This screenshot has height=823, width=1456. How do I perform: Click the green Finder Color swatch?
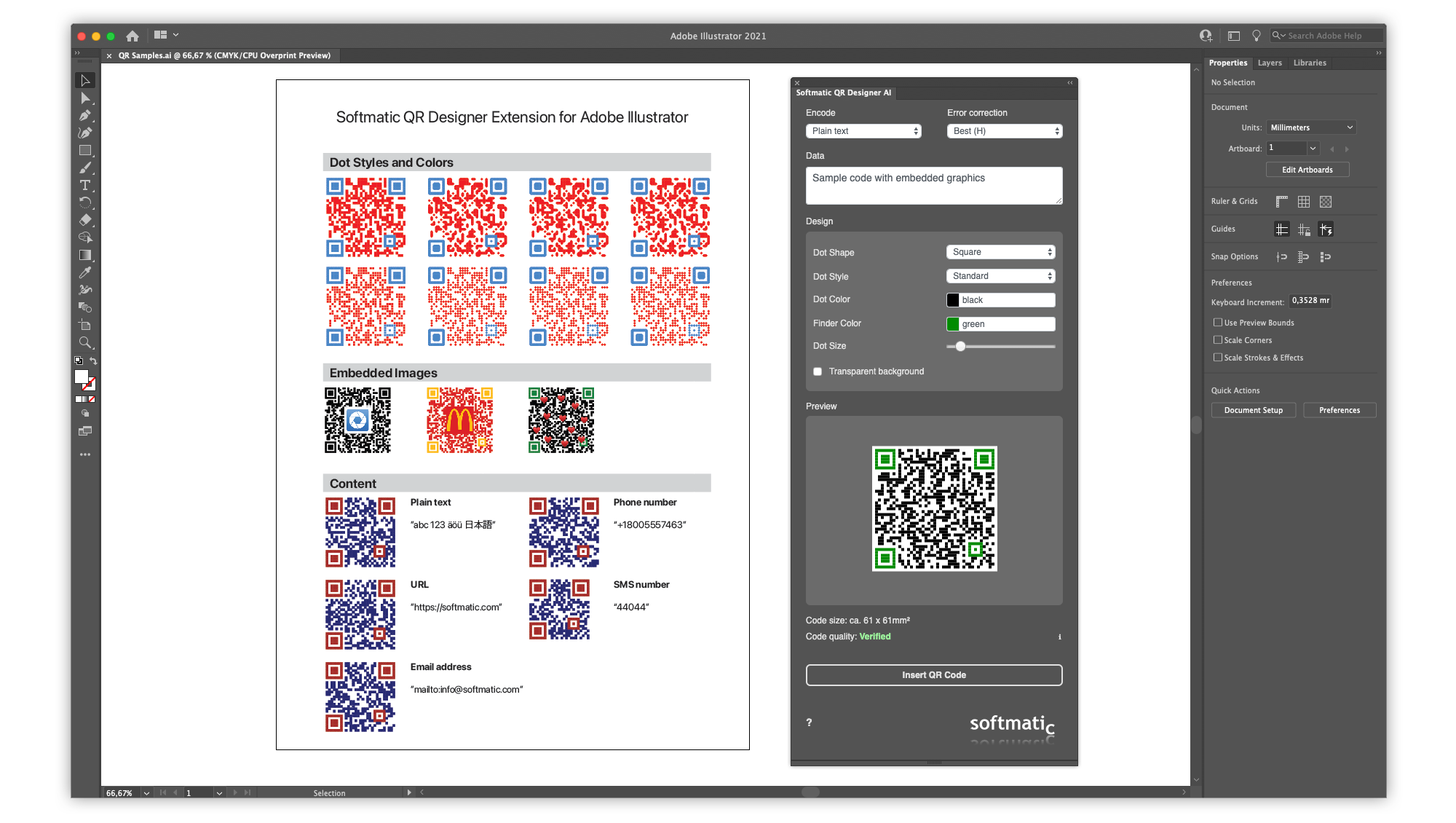coord(954,323)
